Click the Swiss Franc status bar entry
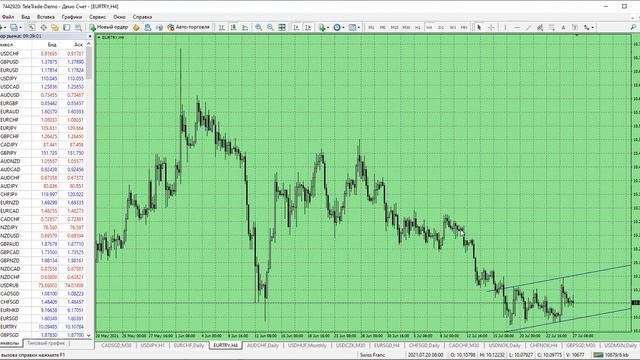 click(372, 355)
